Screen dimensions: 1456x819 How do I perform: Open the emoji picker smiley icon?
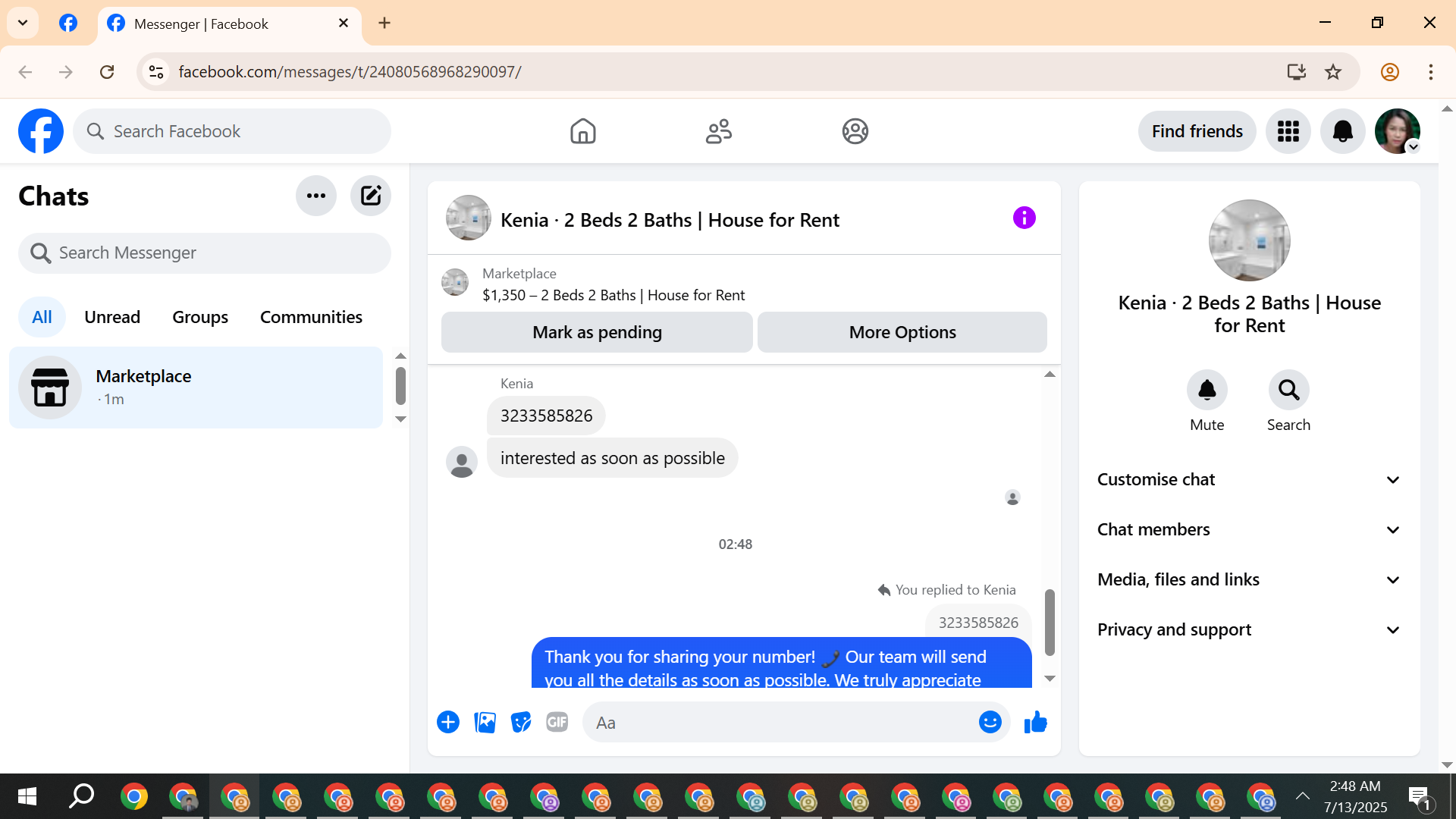(990, 722)
